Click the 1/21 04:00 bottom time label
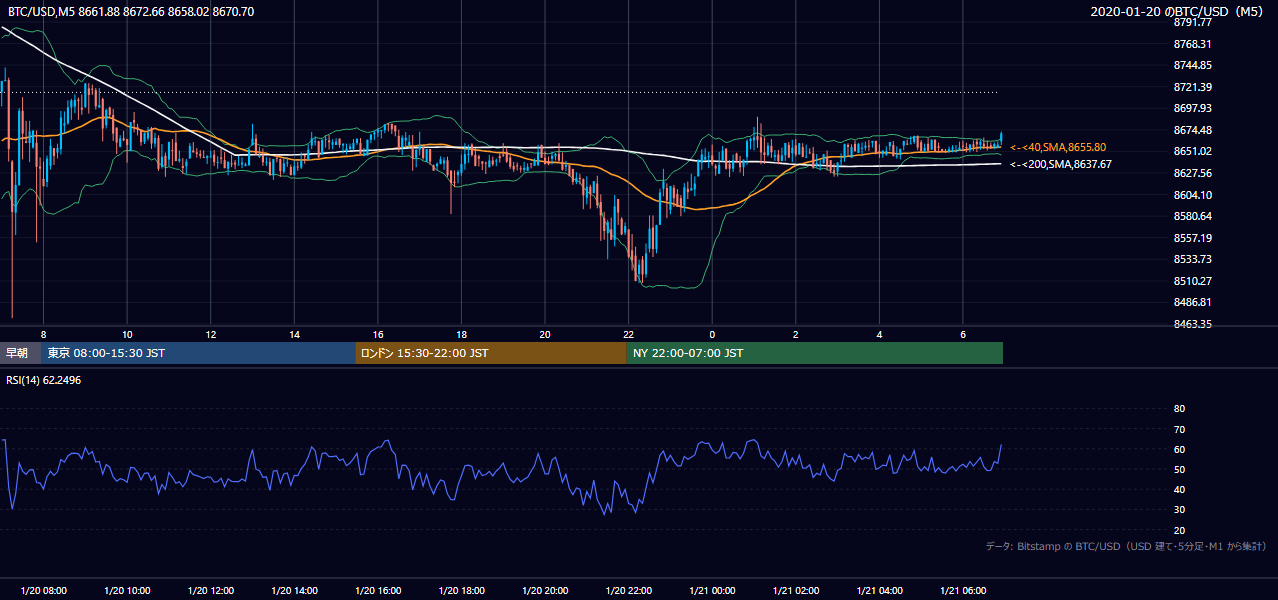Viewport: 1278px width, 600px height. (879, 591)
